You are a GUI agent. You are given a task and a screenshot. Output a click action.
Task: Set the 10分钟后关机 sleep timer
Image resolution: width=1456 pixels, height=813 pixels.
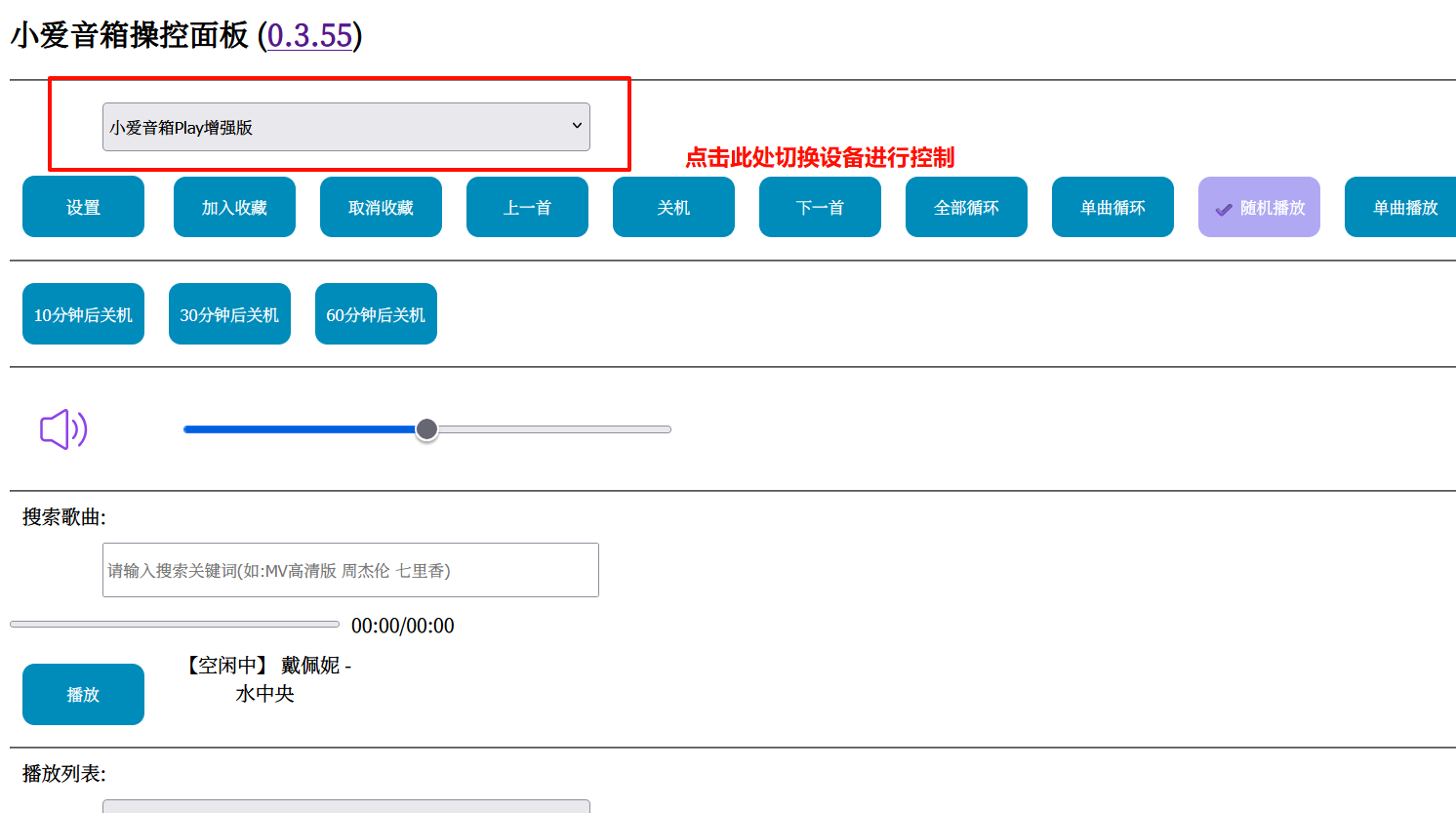point(83,314)
